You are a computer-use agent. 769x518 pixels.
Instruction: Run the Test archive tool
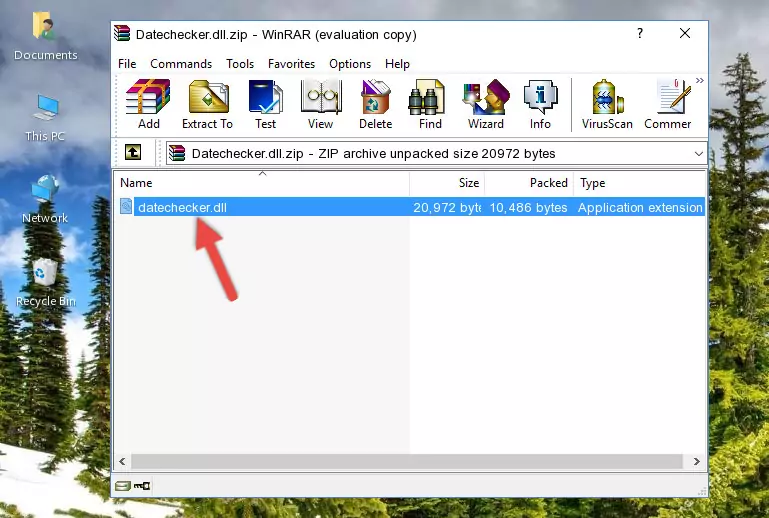pyautogui.click(x=265, y=104)
